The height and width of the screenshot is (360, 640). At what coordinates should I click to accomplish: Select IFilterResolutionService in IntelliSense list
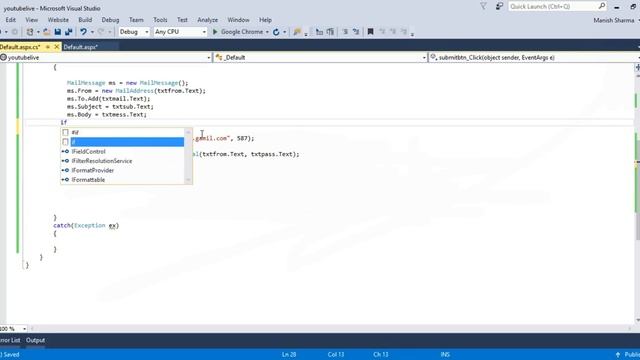pos(122,161)
